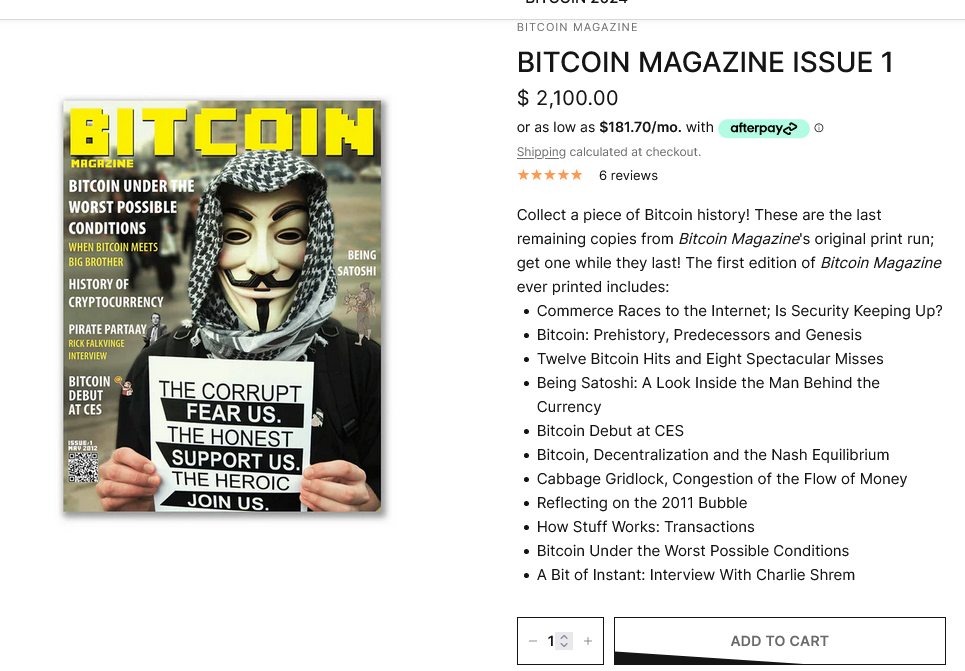
Task: Add the magazine to cart
Action: click(x=780, y=641)
